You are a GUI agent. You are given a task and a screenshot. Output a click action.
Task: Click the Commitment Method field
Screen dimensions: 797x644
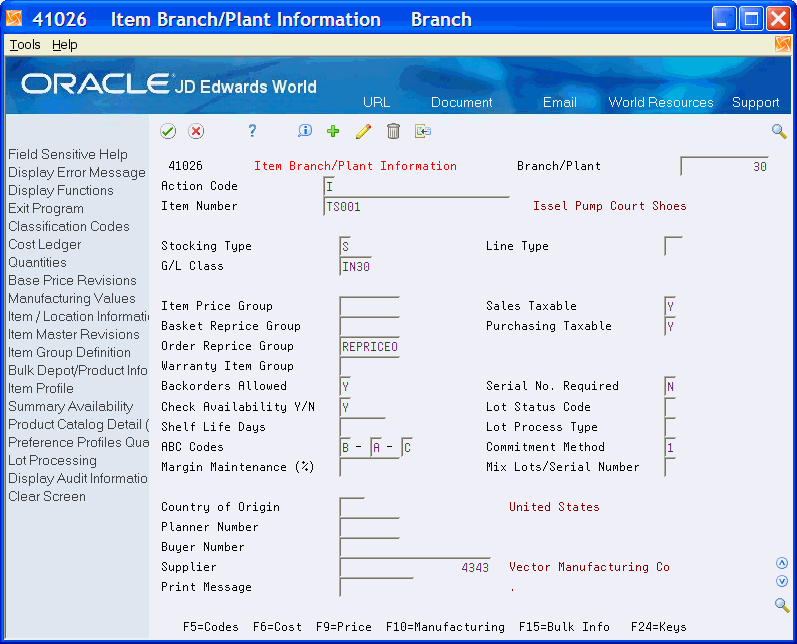[x=670, y=447]
